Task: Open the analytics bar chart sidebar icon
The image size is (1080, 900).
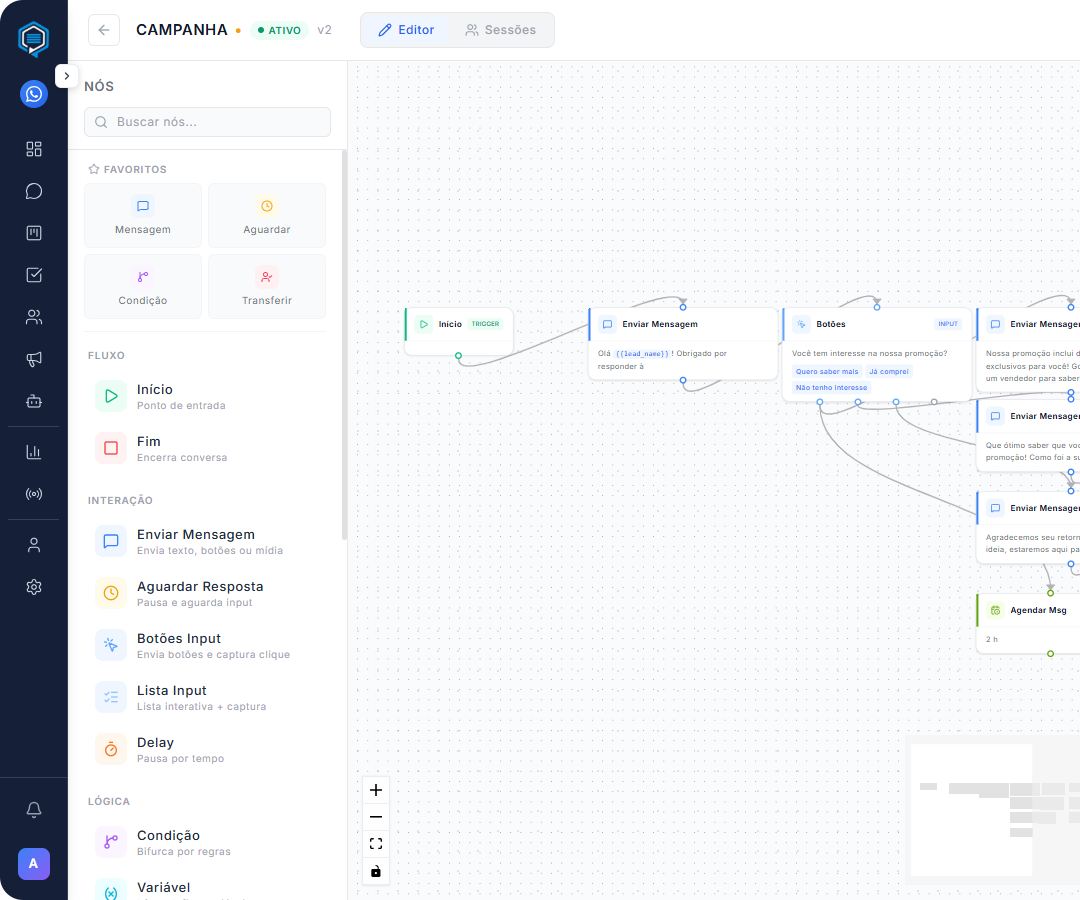Action: pos(34,452)
